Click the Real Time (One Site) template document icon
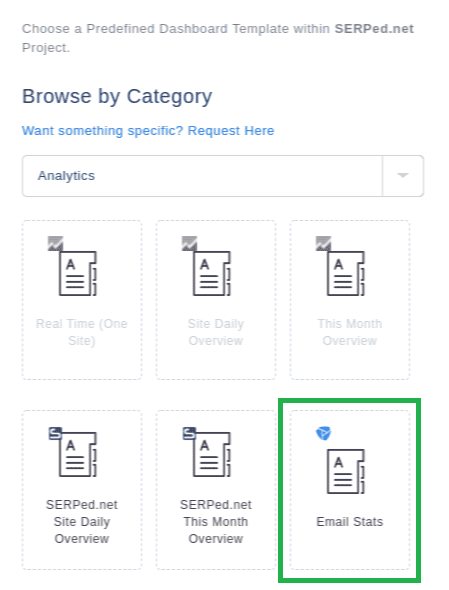Screen dimensions: 449x590 pyautogui.click(x=78, y=273)
